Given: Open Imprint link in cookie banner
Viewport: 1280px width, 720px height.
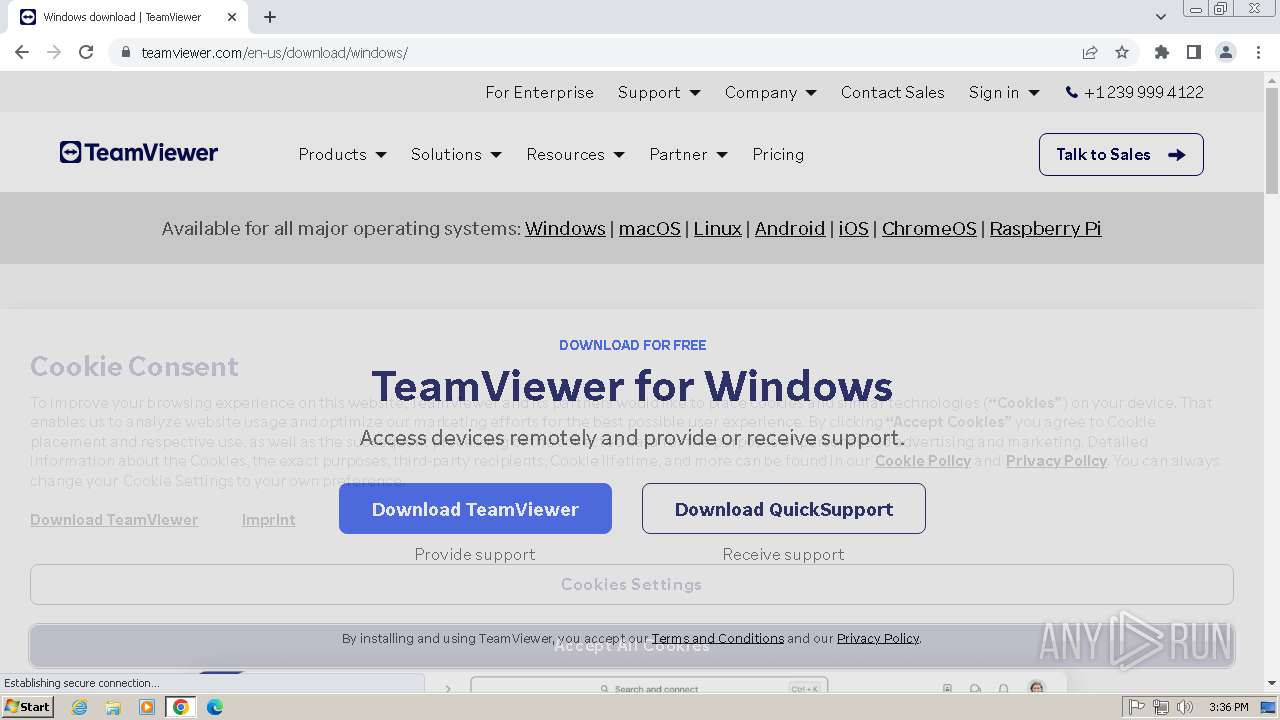Looking at the screenshot, I should click(x=269, y=519).
